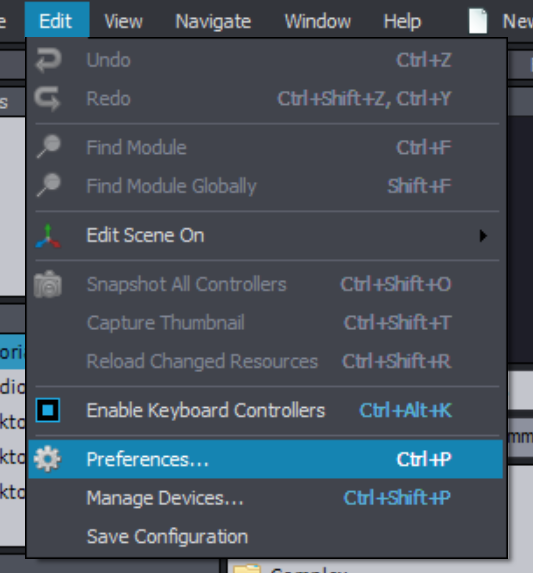The width and height of the screenshot is (533, 573).
Task: Open the Navigate menu
Action: point(213,21)
